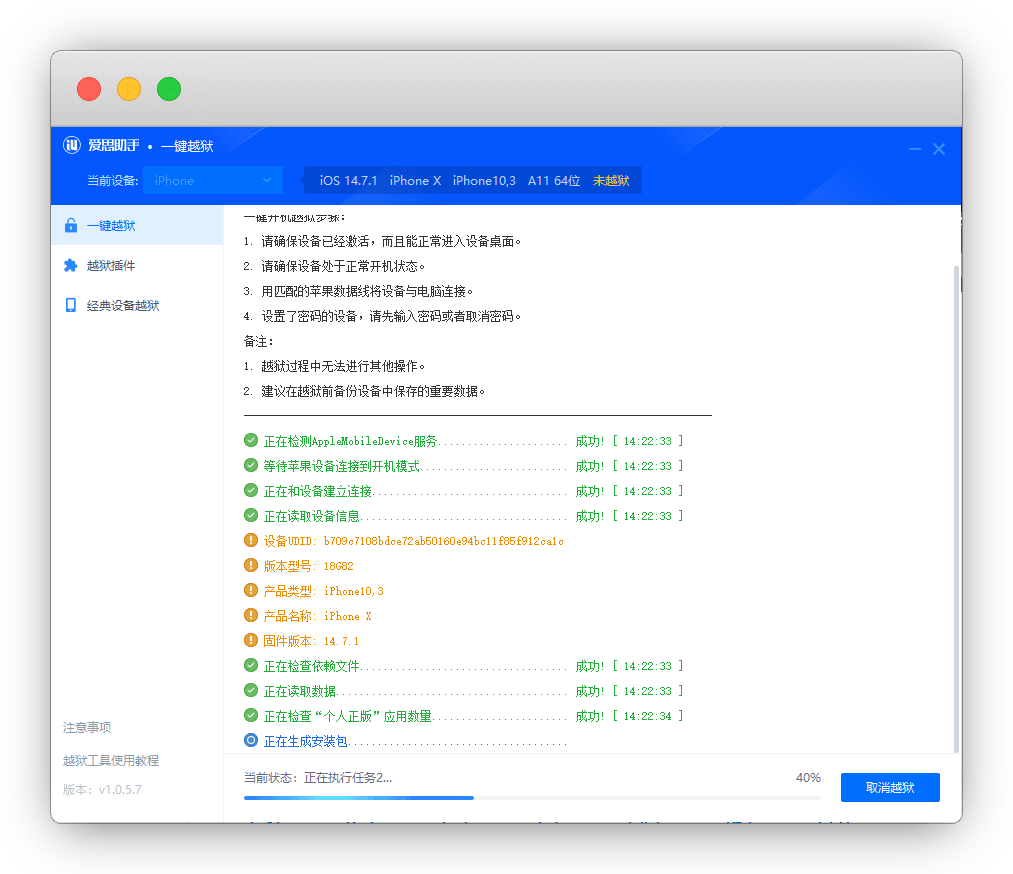Image resolution: width=1013 pixels, height=874 pixels.
Task: Click the 设置了密码的设备 instruction line
Action: pos(382,316)
